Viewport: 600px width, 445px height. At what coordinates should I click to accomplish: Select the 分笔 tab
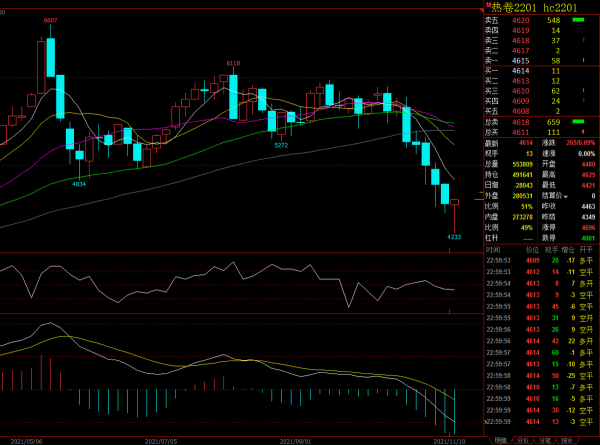[x=545, y=440]
